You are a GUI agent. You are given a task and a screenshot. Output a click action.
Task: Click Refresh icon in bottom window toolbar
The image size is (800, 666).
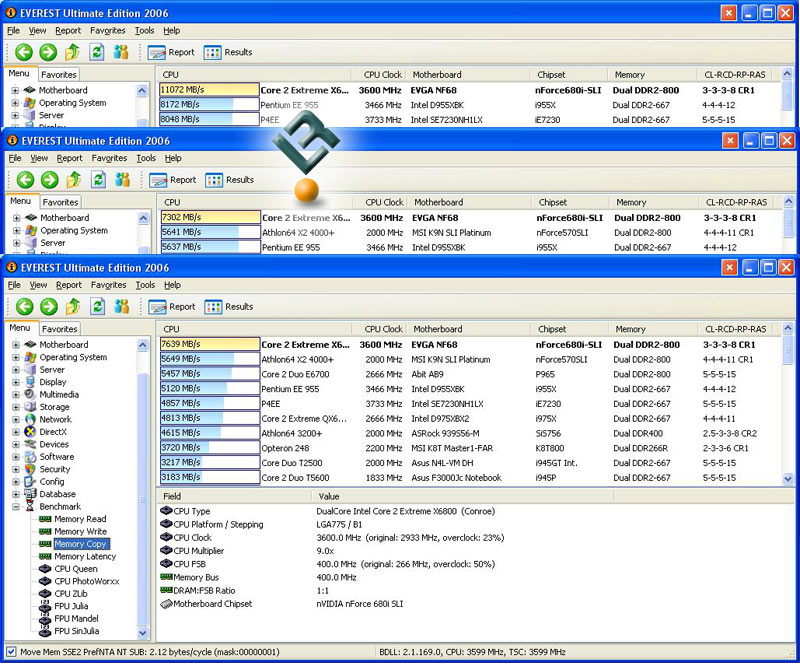pos(97,306)
